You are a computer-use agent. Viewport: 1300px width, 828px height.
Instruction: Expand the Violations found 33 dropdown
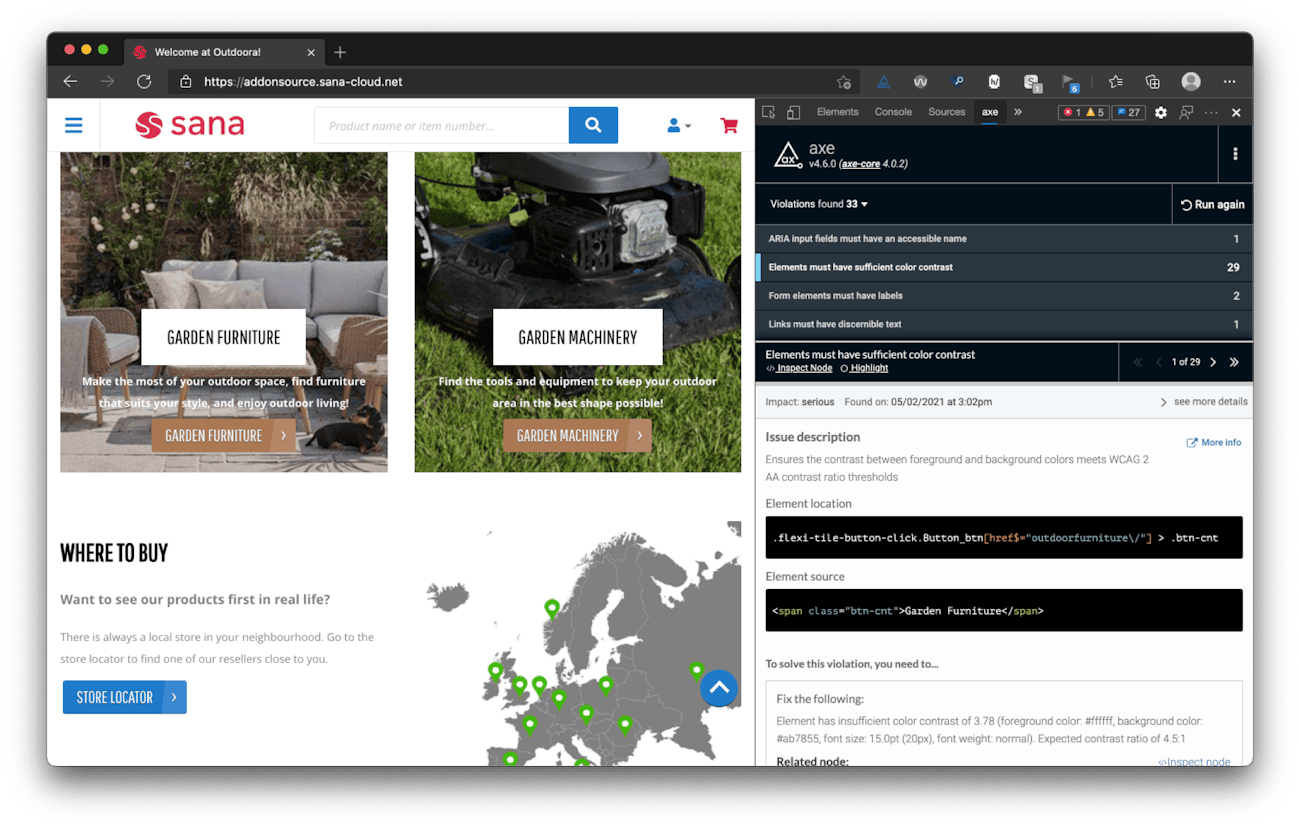pyautogui.click(x=818, y=204)
